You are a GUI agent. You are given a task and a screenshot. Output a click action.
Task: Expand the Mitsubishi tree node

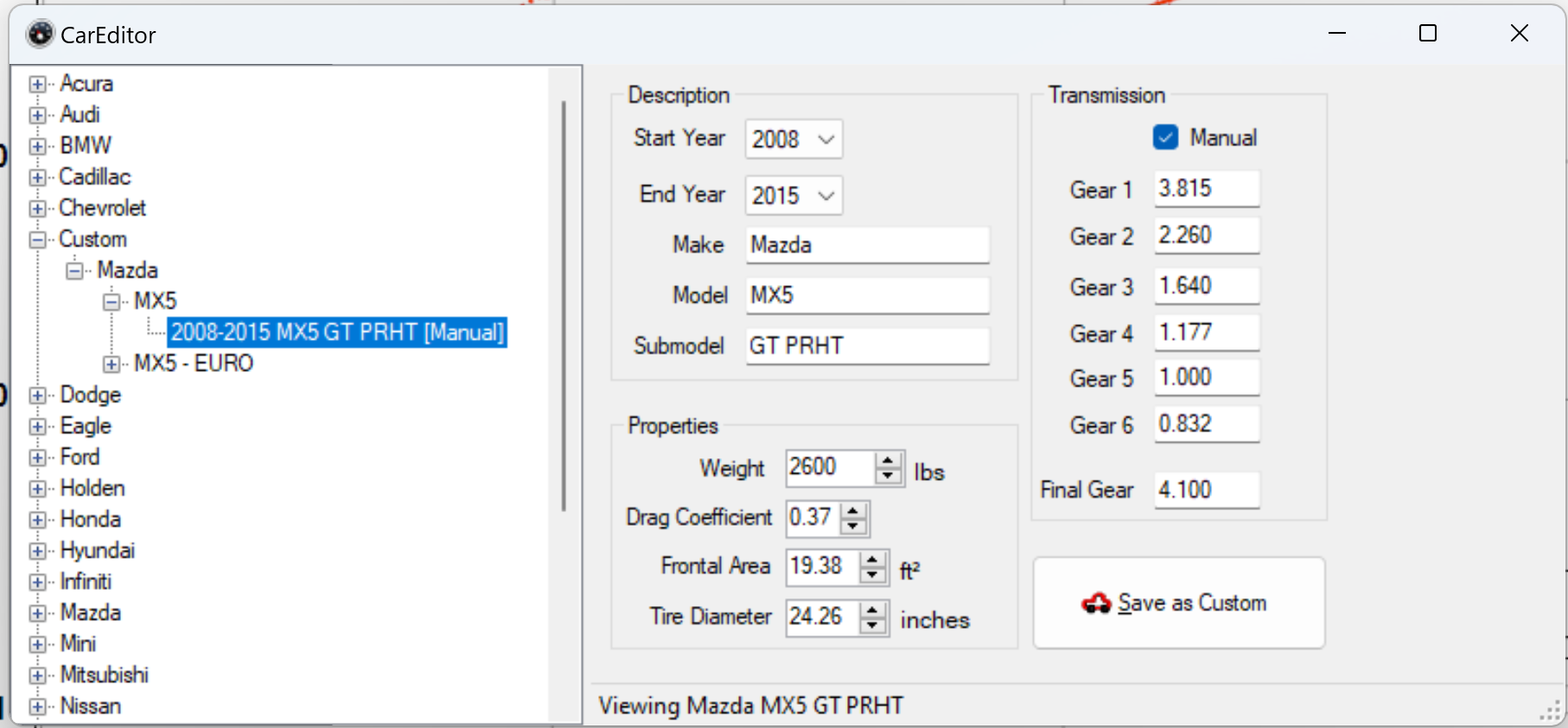37,675
